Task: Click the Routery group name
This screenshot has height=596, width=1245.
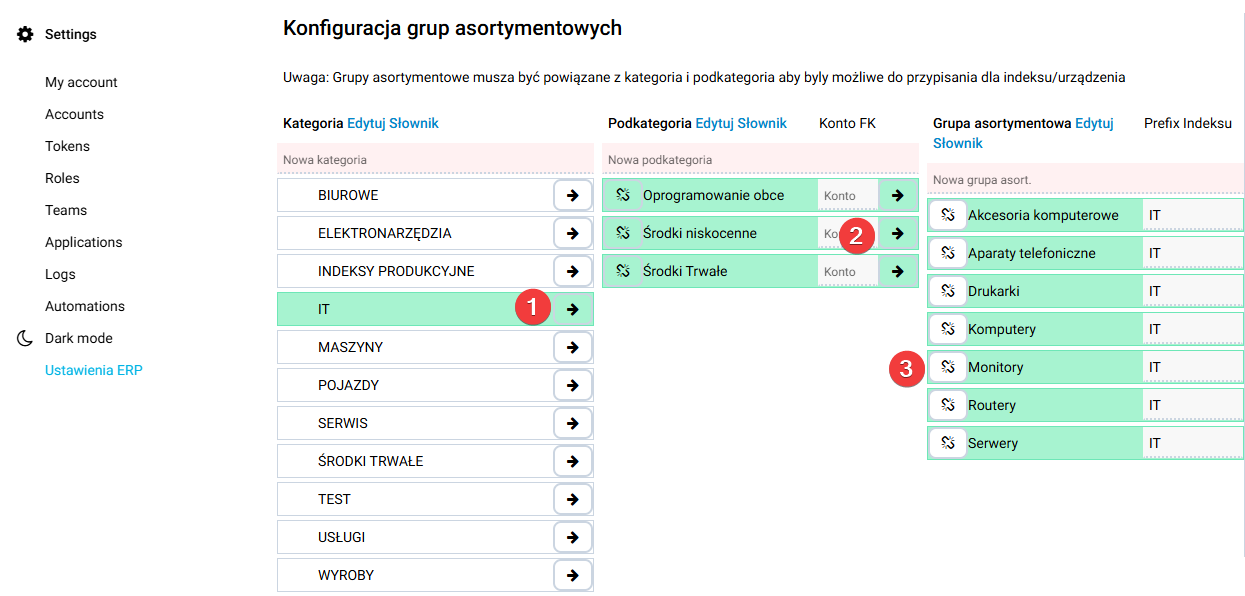Action: 992,405
